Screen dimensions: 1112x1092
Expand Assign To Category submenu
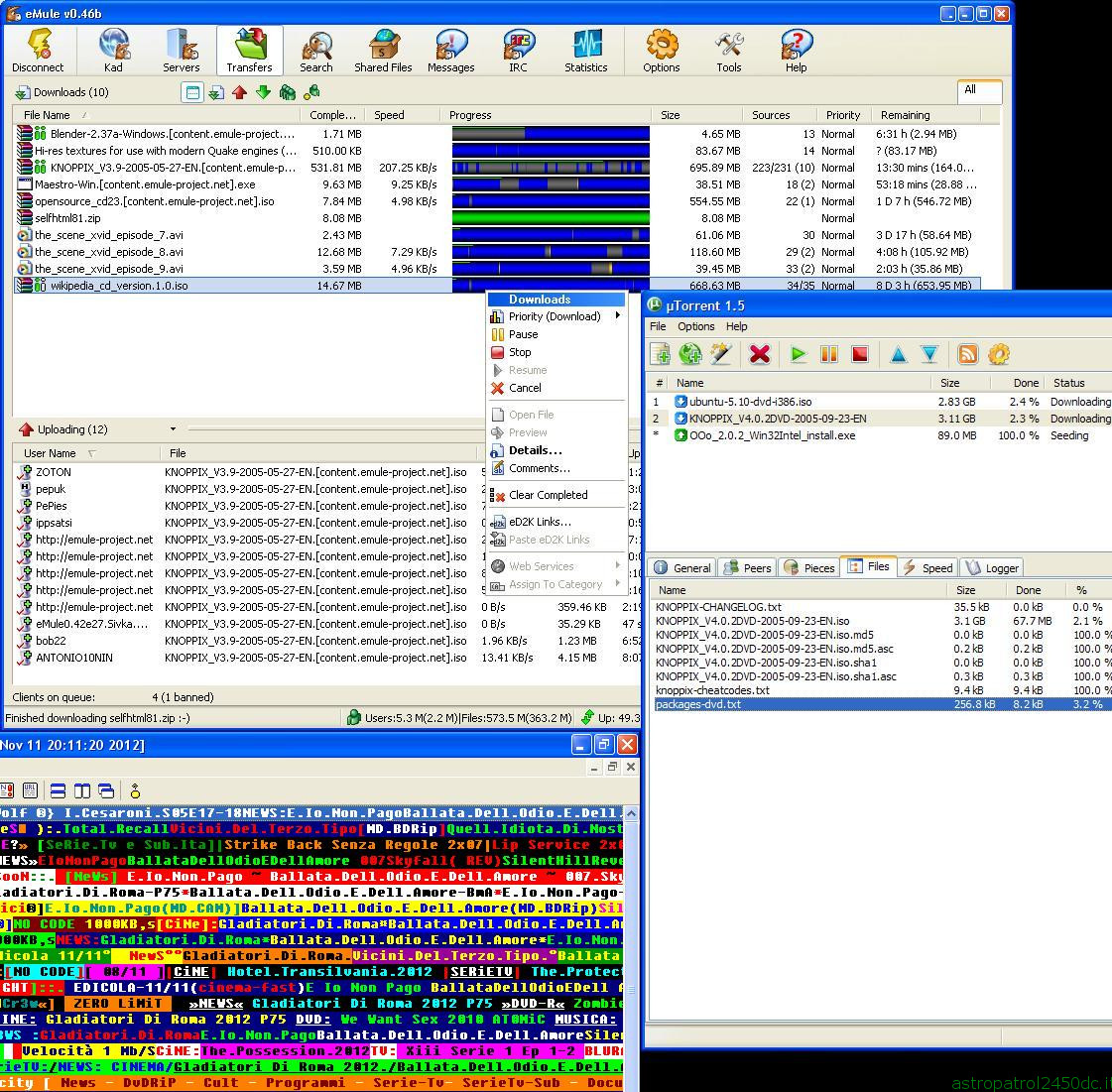pyautogui.click(x=556, y=584)
